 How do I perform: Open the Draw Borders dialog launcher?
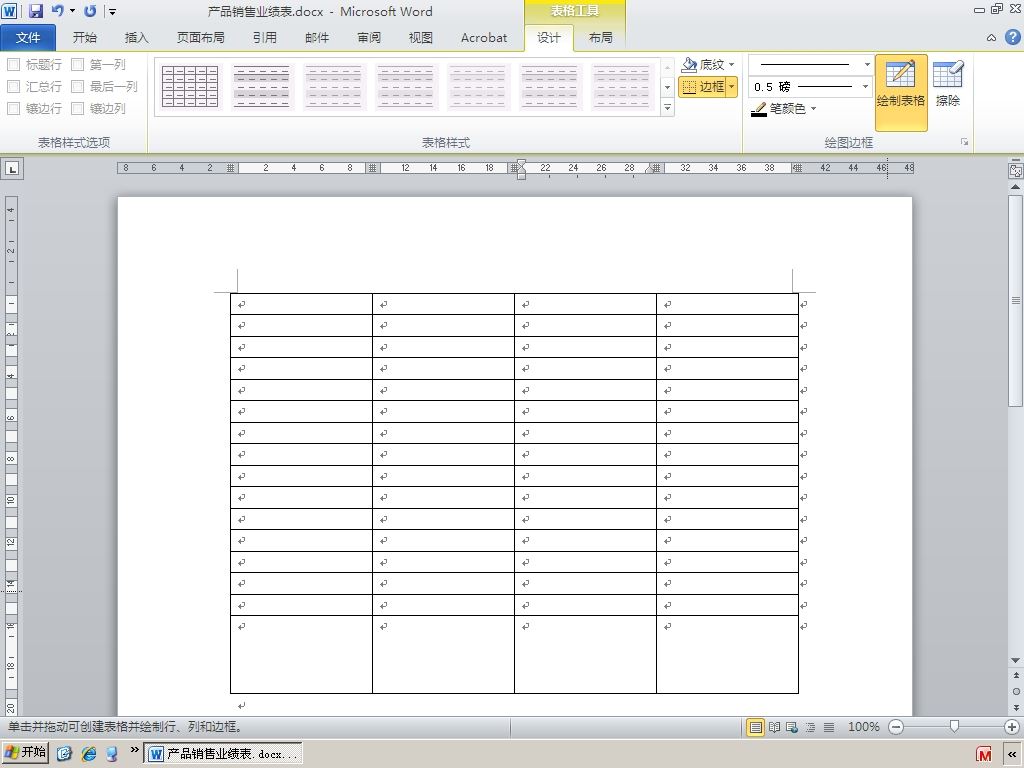tap(965, 142)
